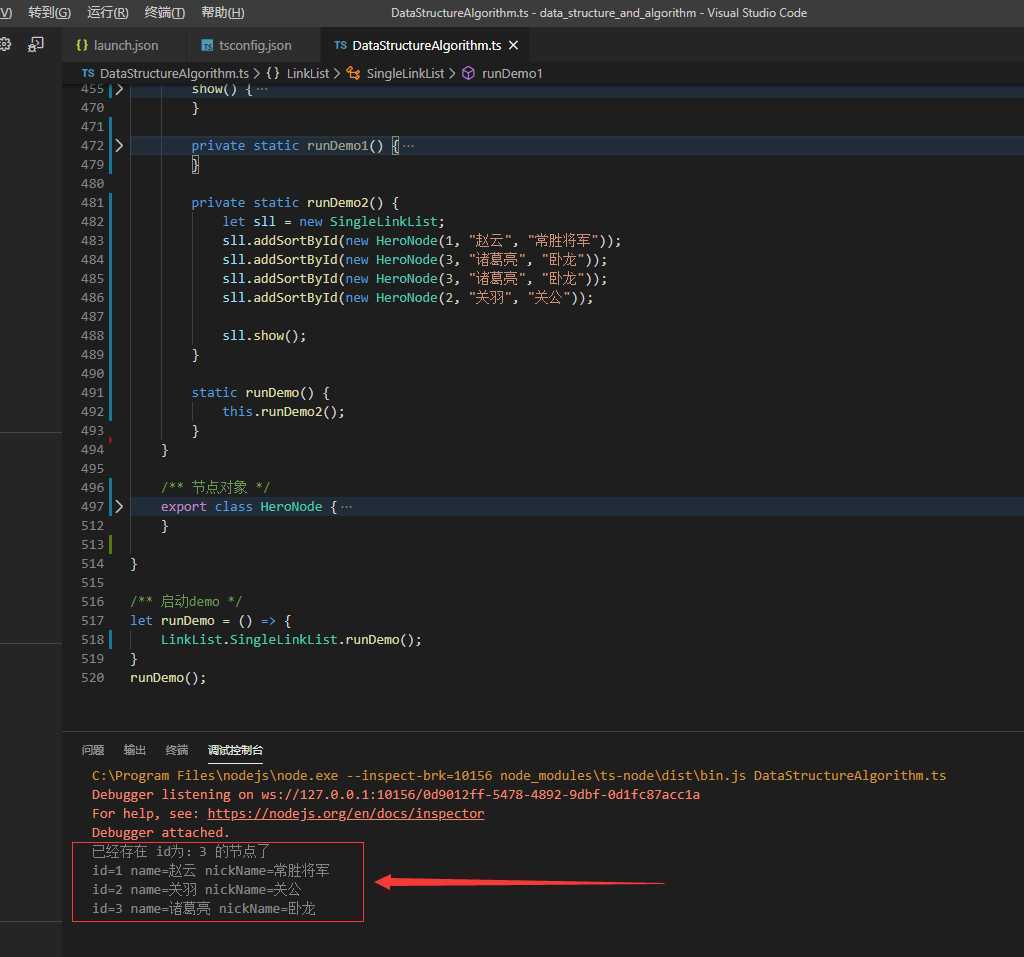
Task: Click the TS icon on DataStructureAlgorithm.ts tab
Action: tap(340, 45)
